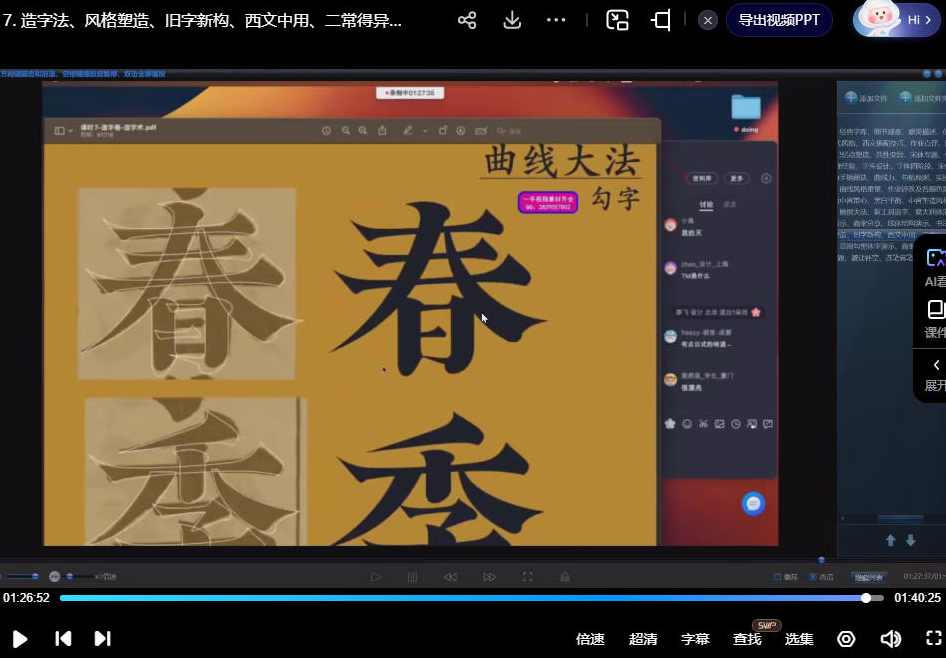Click the 导出视频PPT button
946x658 pixels.
pyautogui.click(x=779, y=19)
